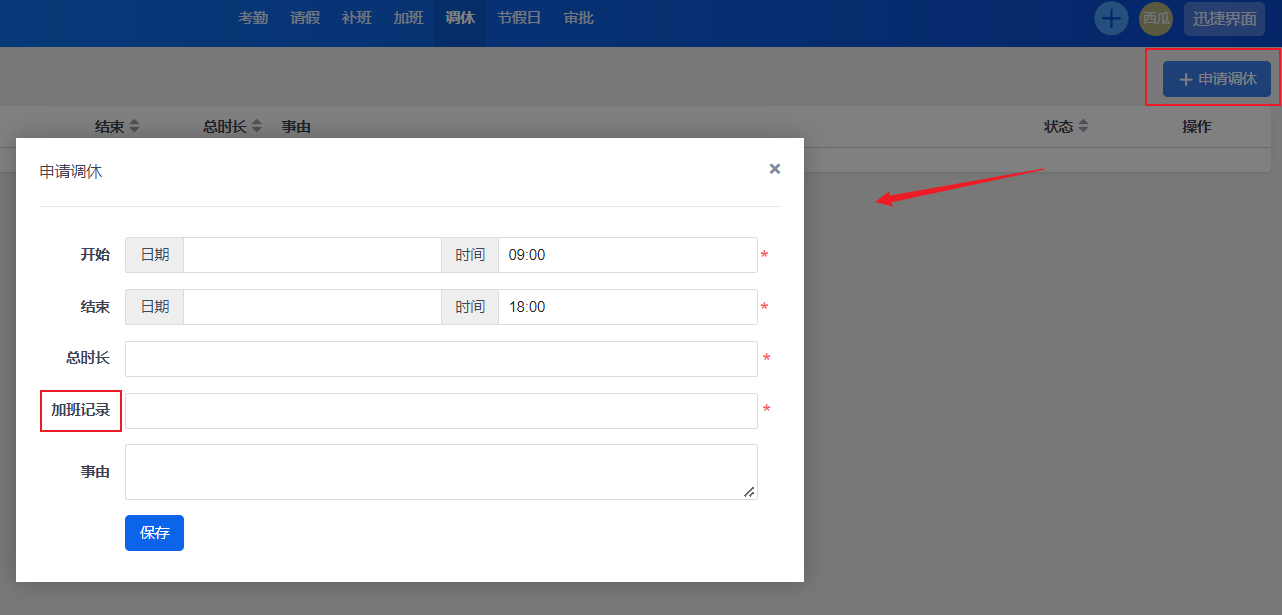Viewport: 1282px width, 615px height.
Task: Open the 请假 tab
Action: pyautogui.click(x=305, y=18)
